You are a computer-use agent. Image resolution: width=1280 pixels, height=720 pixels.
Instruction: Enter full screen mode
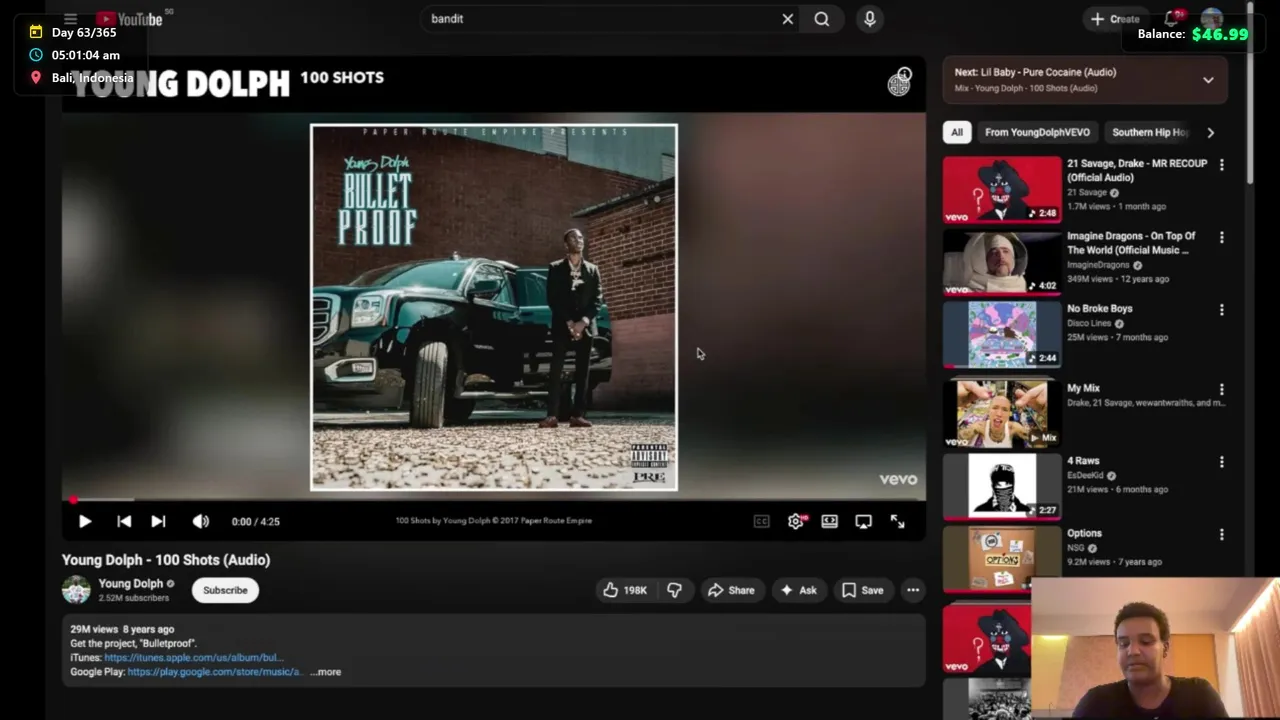[898, 521]
